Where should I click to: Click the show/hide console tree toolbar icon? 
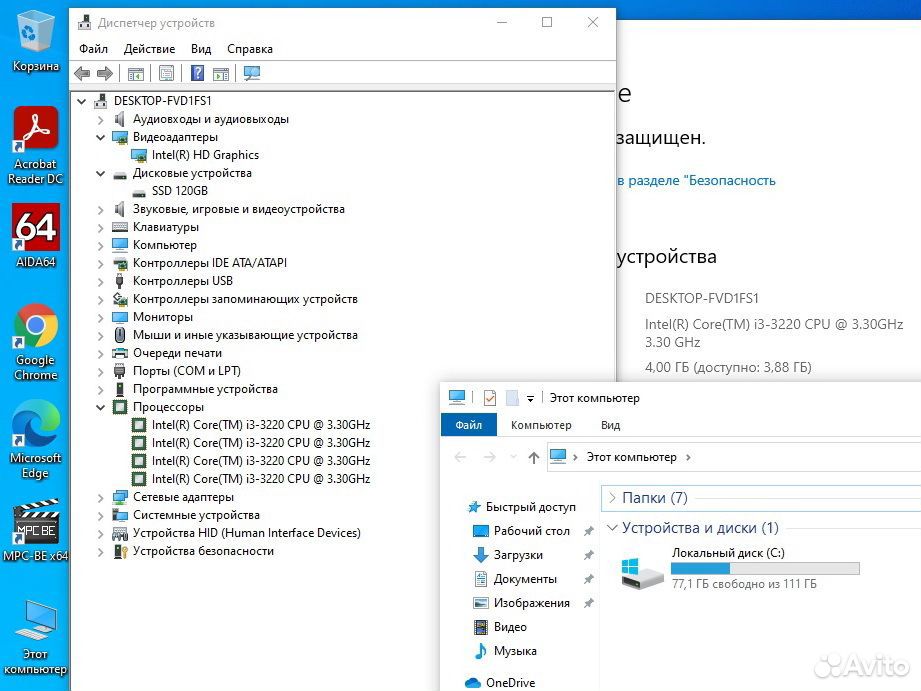click(136, 73)
